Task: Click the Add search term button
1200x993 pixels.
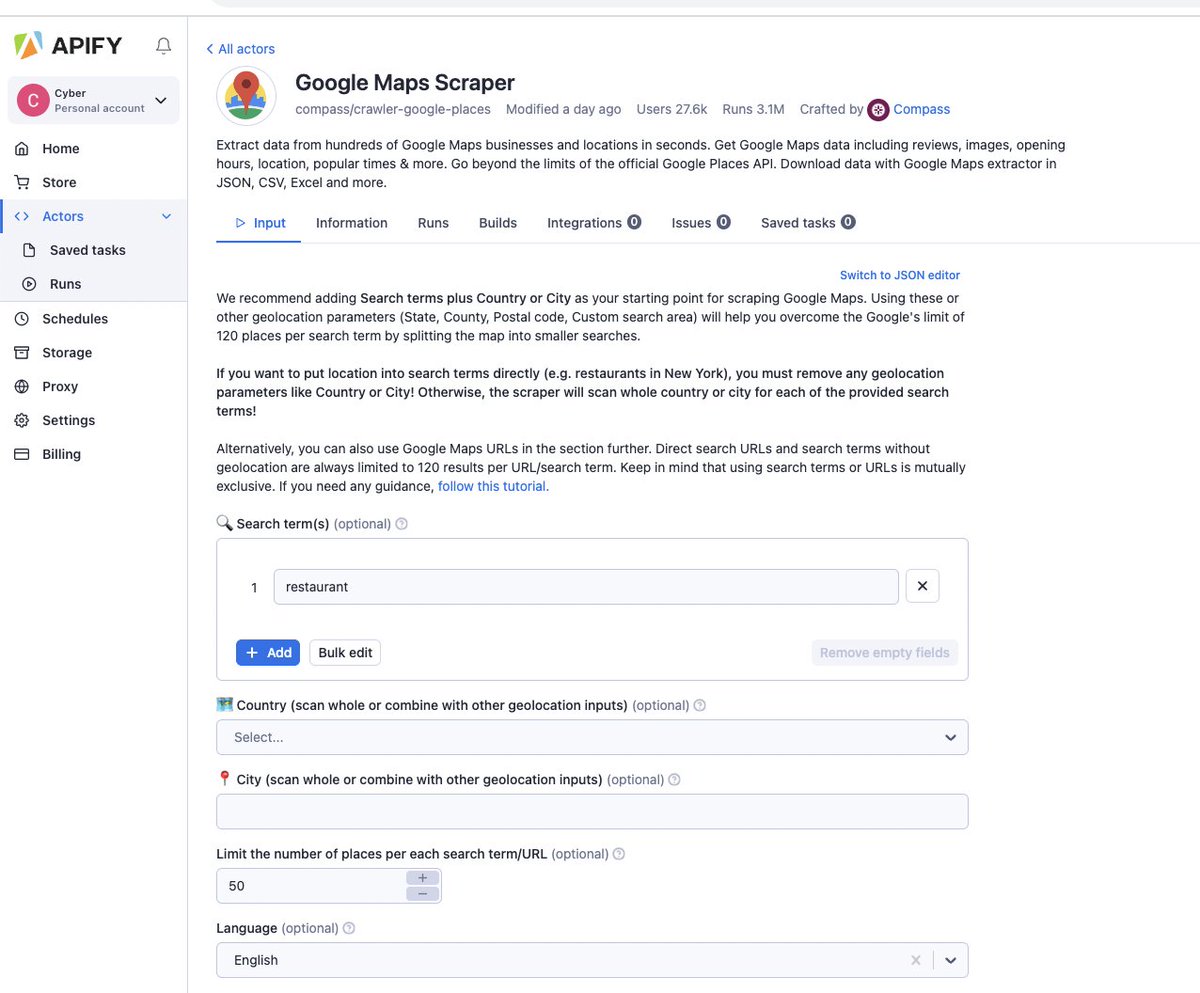Action: coord(268,653)
